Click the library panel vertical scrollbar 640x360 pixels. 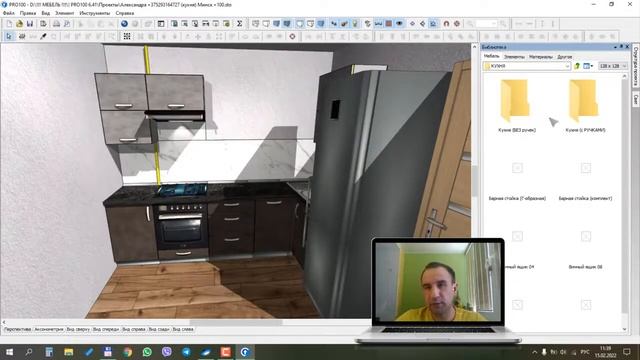[x=624, y=196]
